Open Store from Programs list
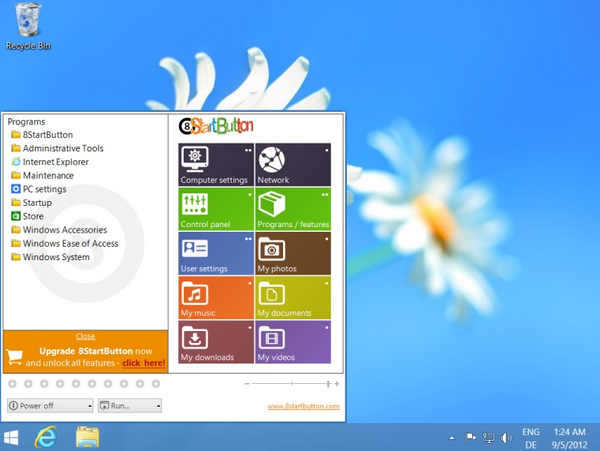 pos(27,216)
